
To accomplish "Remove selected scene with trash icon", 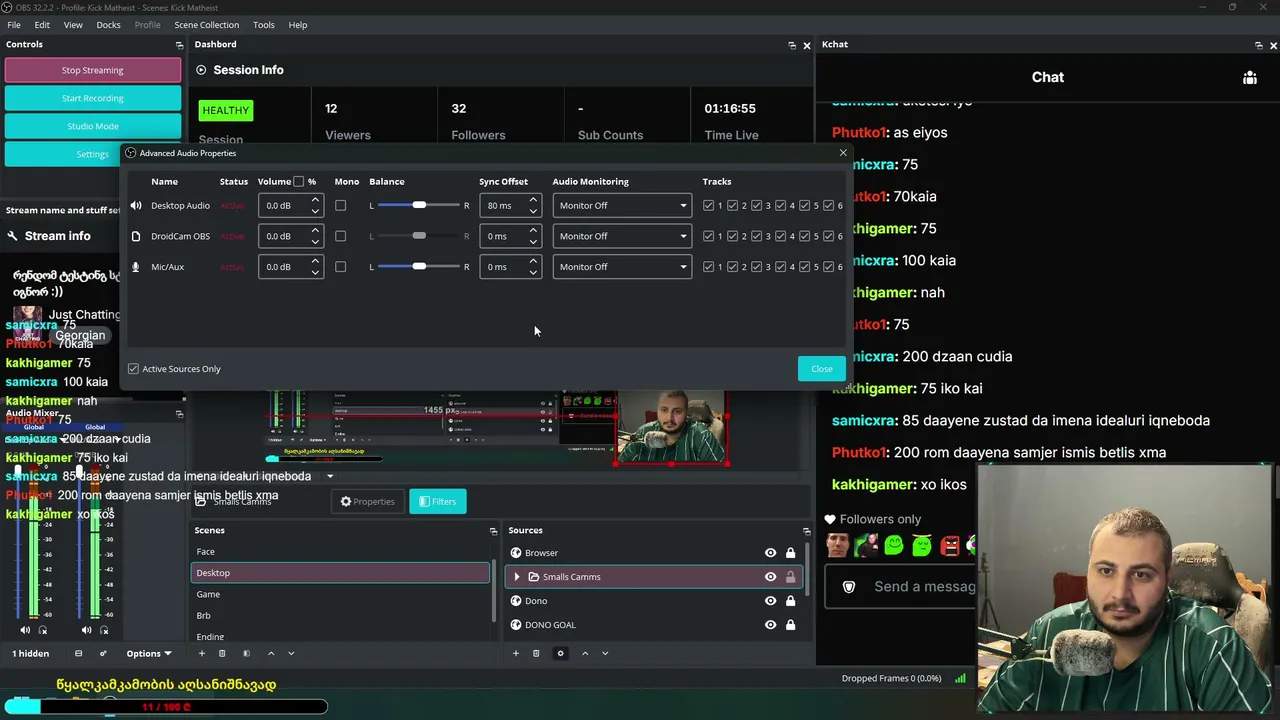I will (222, 653).
